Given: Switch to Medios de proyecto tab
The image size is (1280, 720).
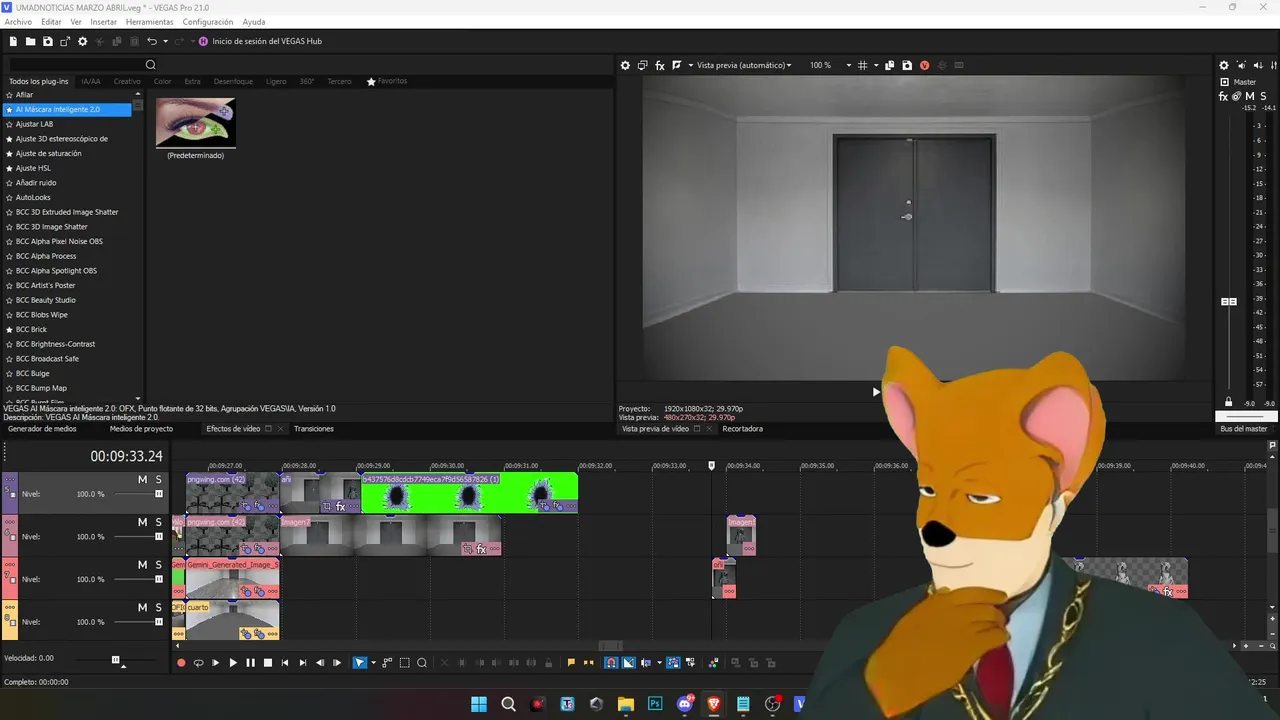Looking at the screenshot, I should 141,428.
